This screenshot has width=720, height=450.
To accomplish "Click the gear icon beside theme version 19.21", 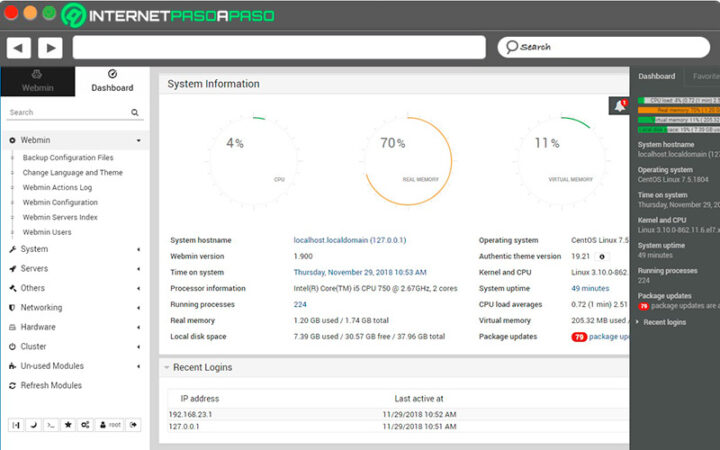I will click(602, 257).
